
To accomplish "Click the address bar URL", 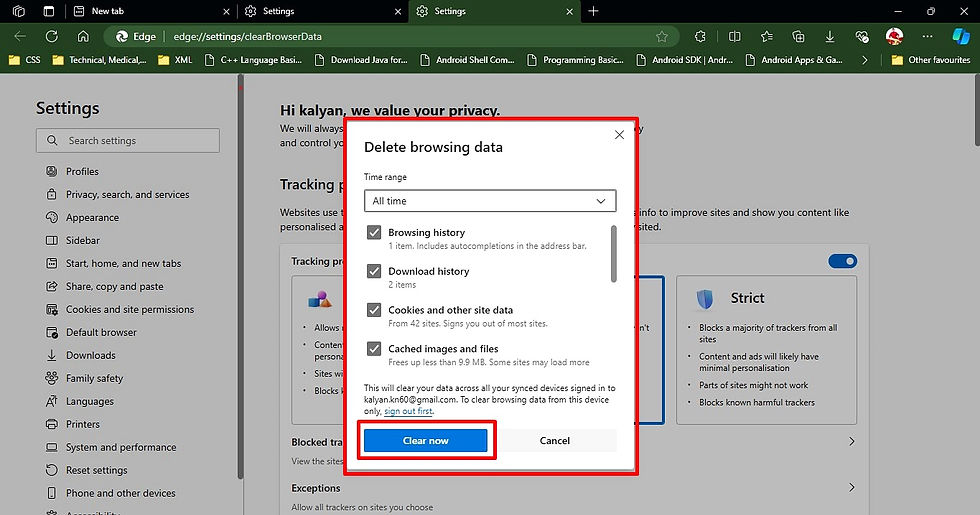I will click(248, 37).
